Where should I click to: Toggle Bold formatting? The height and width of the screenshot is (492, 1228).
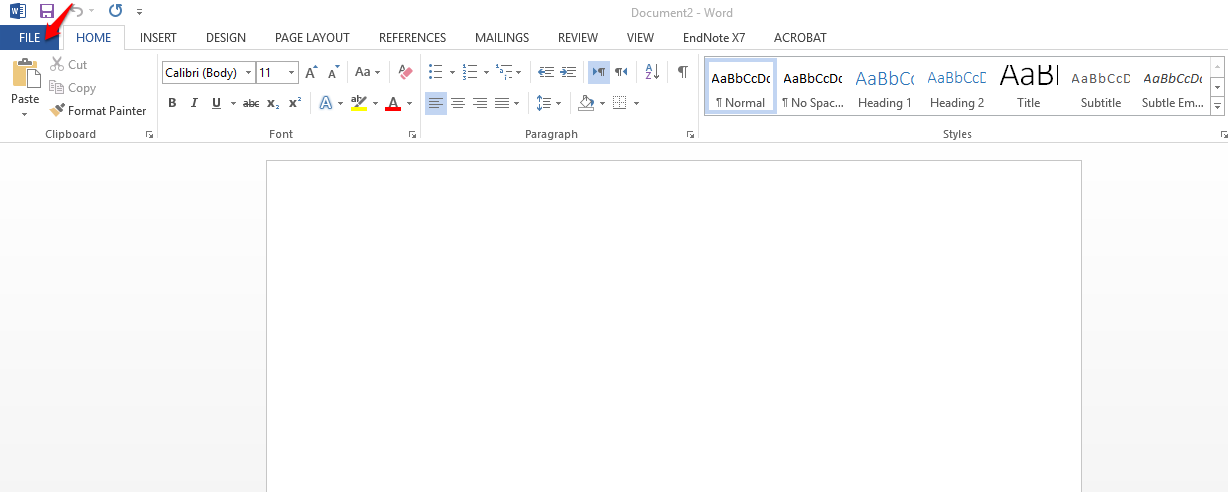(x=172, y=103)
